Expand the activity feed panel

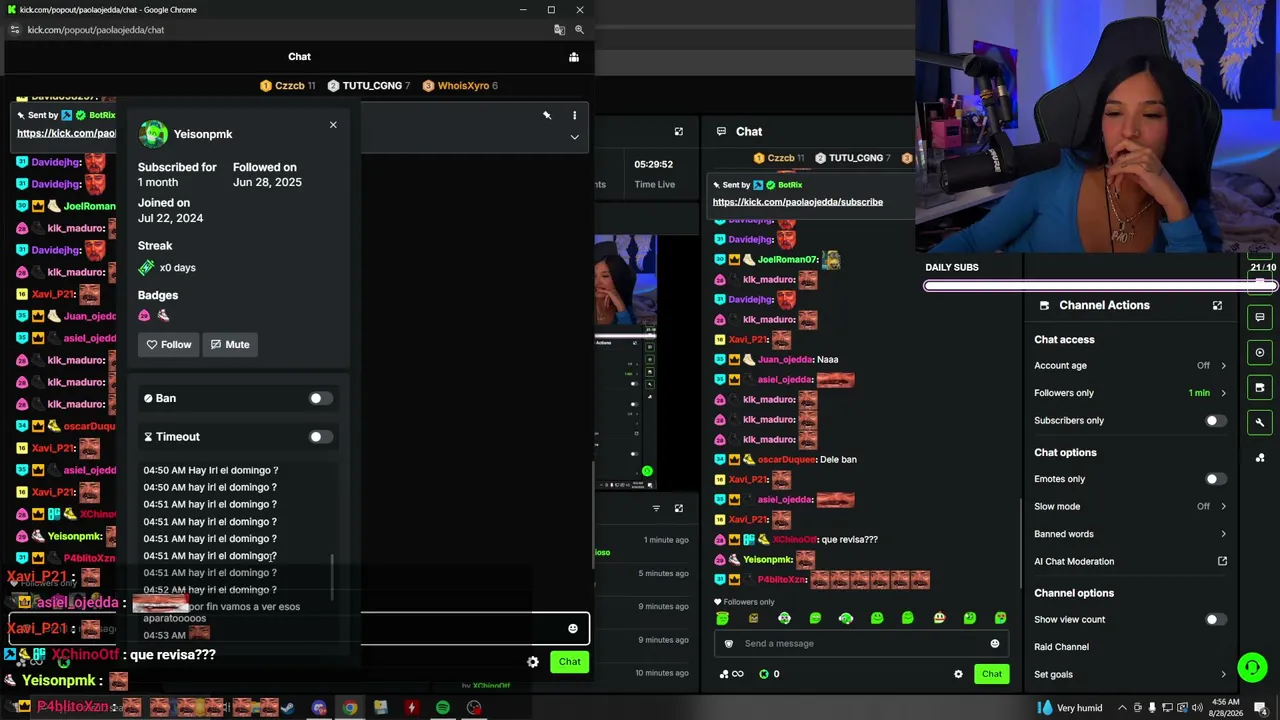click(679, 509)
